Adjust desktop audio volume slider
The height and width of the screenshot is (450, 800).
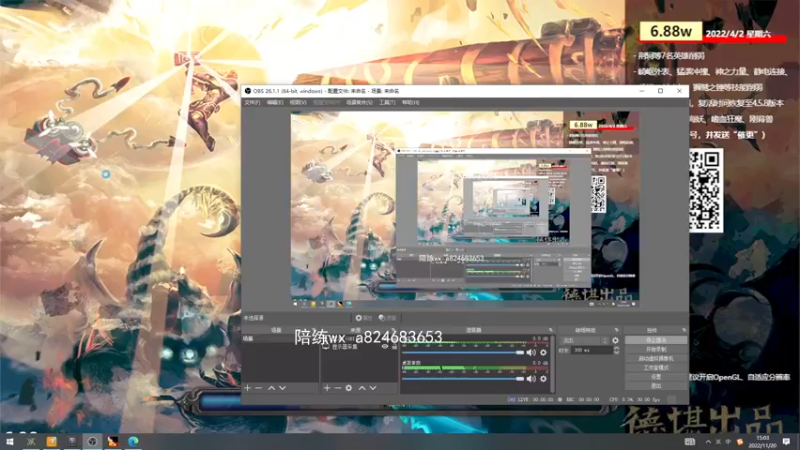pyautogui.click(x=463, y=379)
